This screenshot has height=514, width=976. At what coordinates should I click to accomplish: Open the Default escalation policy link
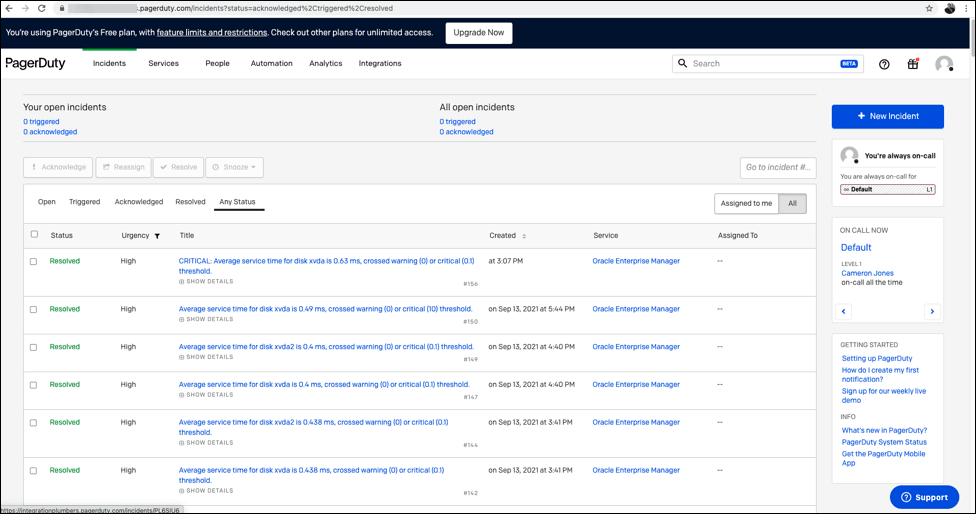click(x=856, y=248)
